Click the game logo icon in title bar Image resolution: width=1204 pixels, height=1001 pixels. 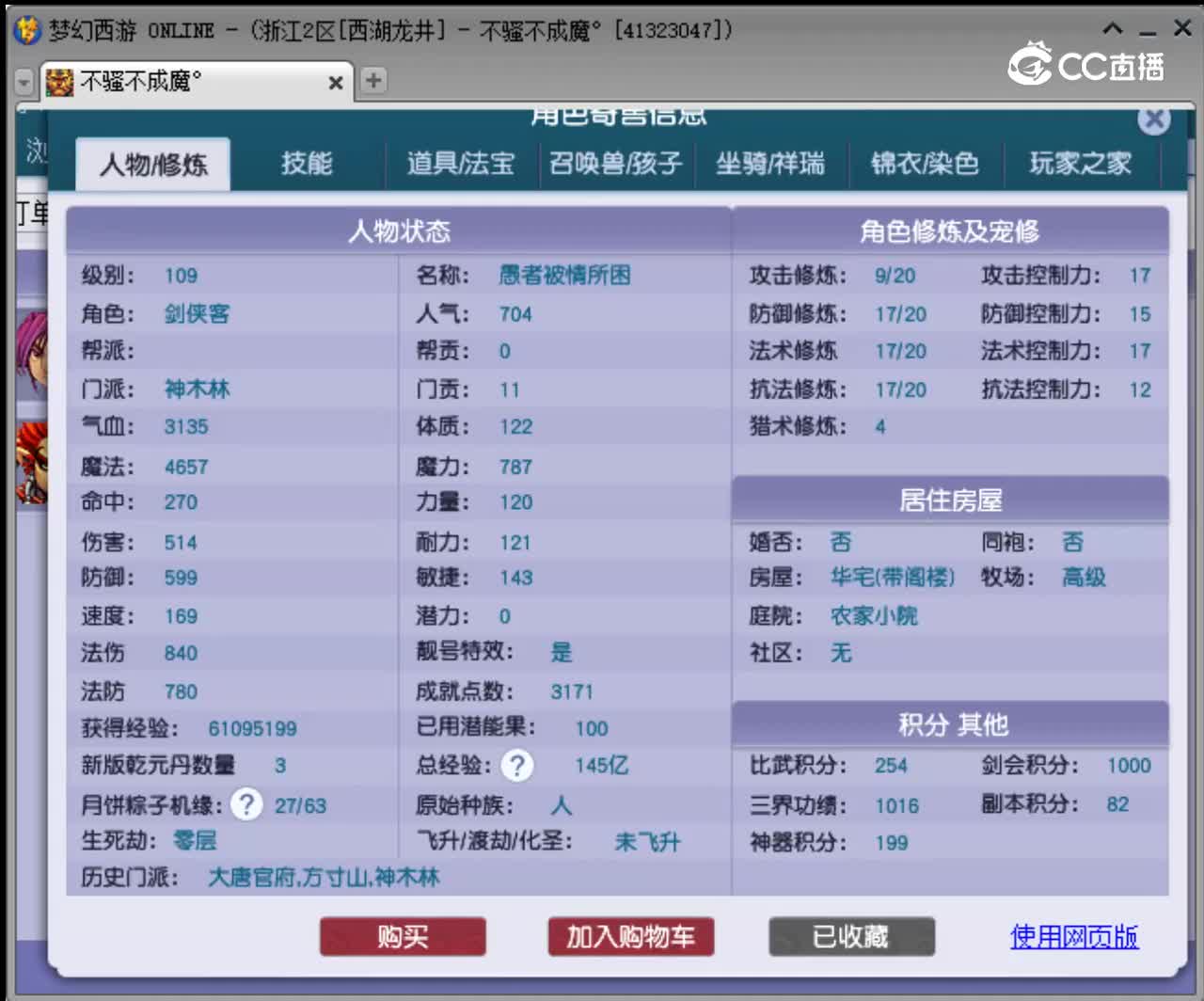pos(26,30)
